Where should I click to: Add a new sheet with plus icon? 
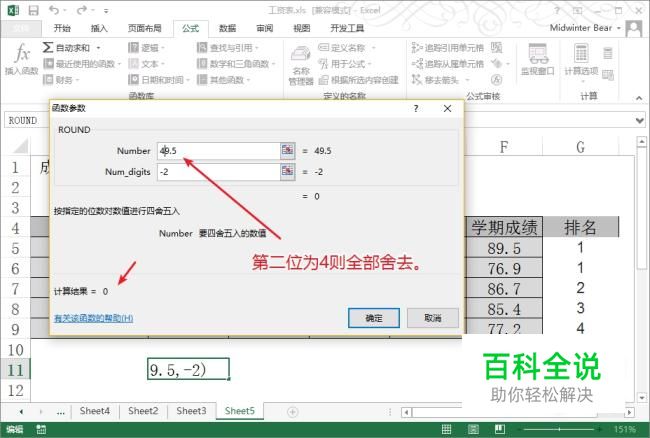293,412
